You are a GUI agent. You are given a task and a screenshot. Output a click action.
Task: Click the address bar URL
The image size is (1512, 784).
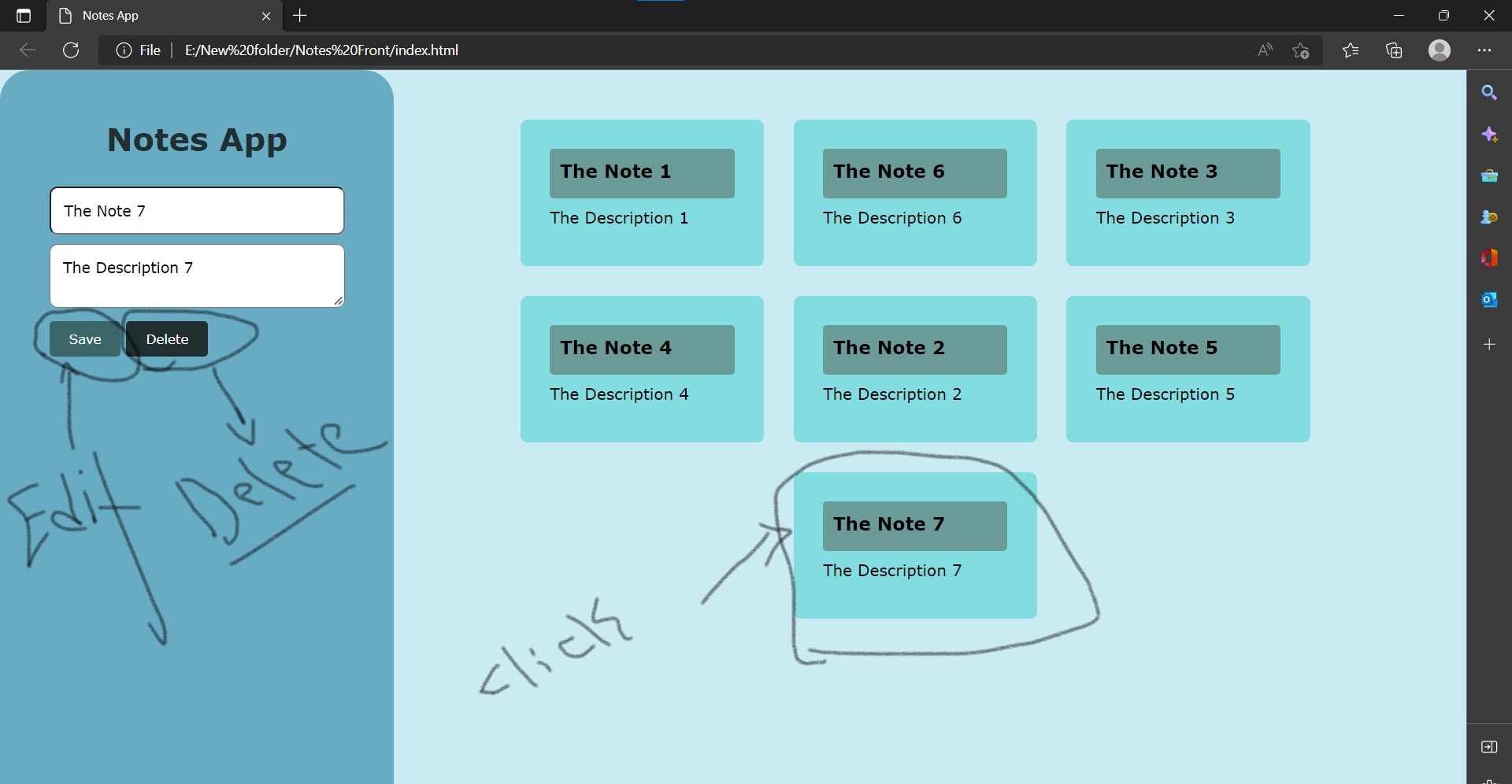321,50
